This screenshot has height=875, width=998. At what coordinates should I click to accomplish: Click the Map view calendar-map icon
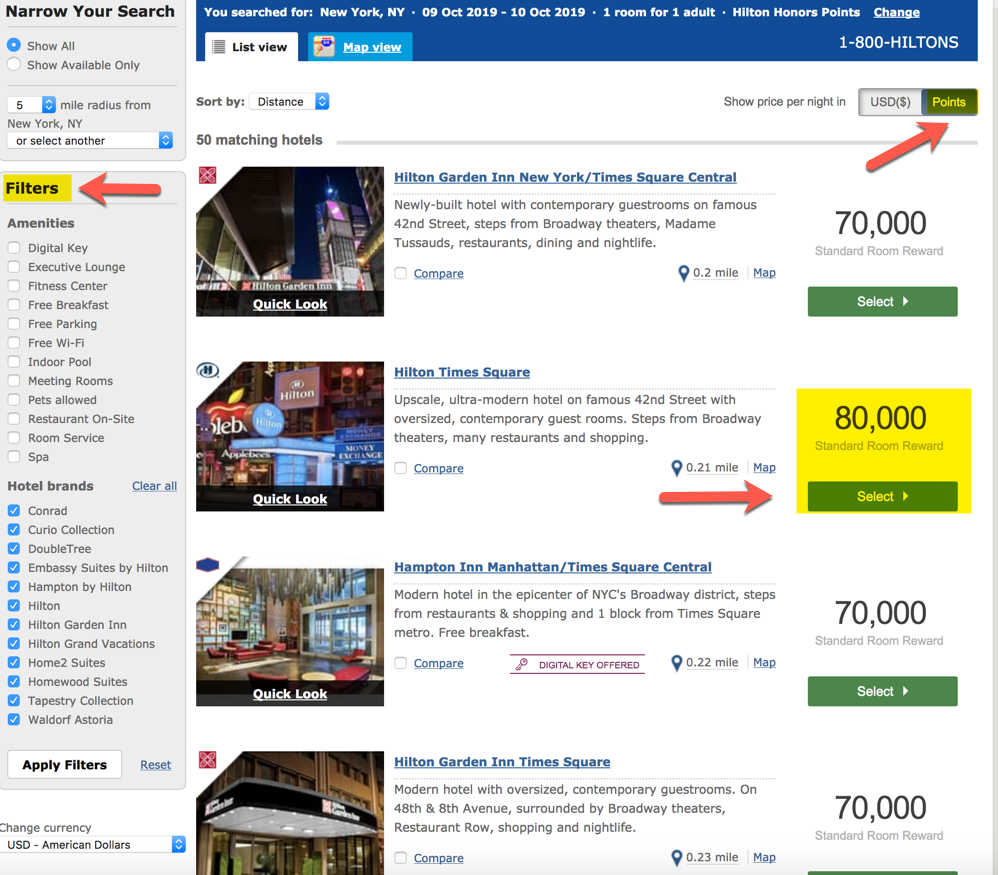coord(324,46)
